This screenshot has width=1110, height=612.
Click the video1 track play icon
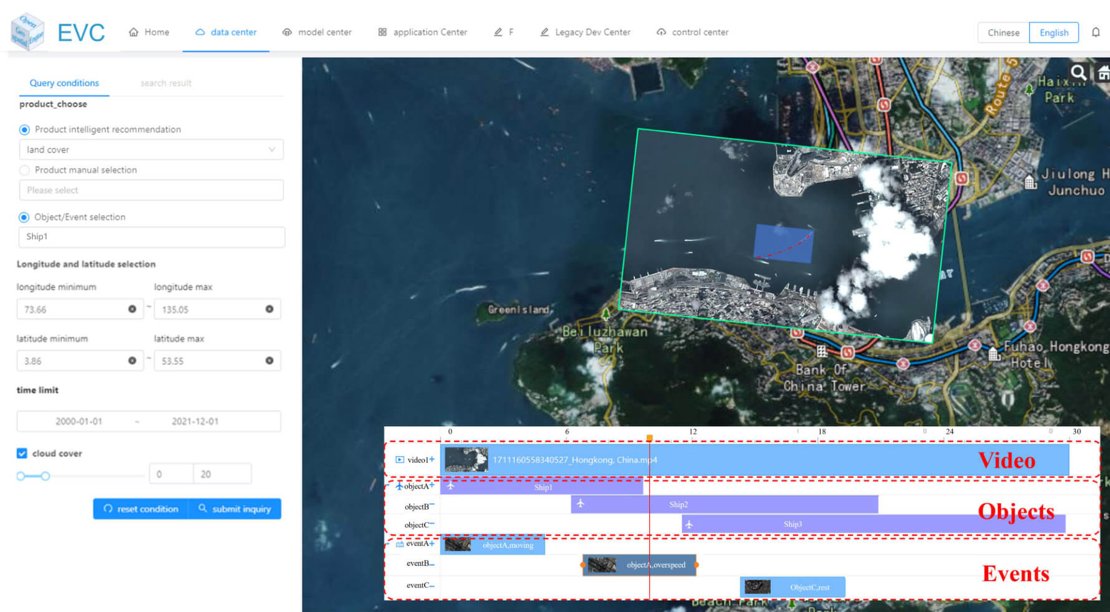(x=400, y=460)
